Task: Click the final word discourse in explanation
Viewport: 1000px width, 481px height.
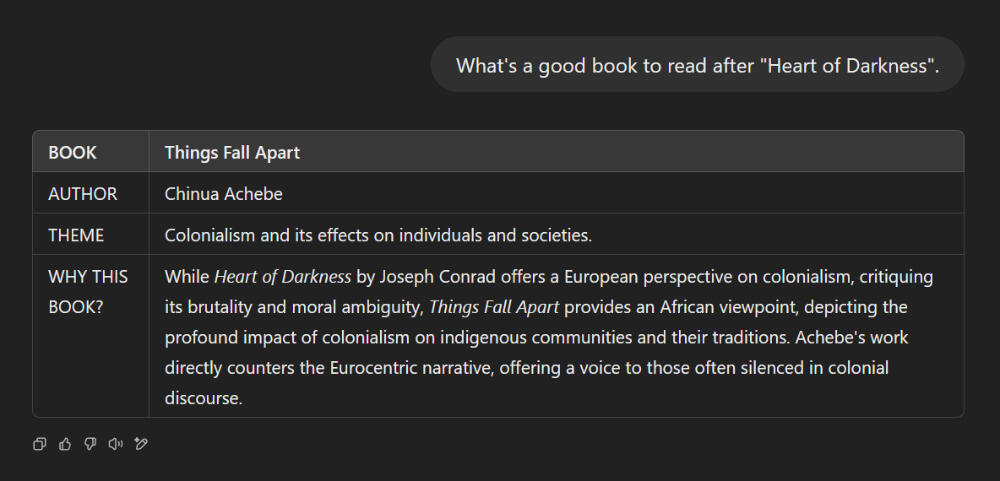Action: pyautogui.click(x=203, y=398)
